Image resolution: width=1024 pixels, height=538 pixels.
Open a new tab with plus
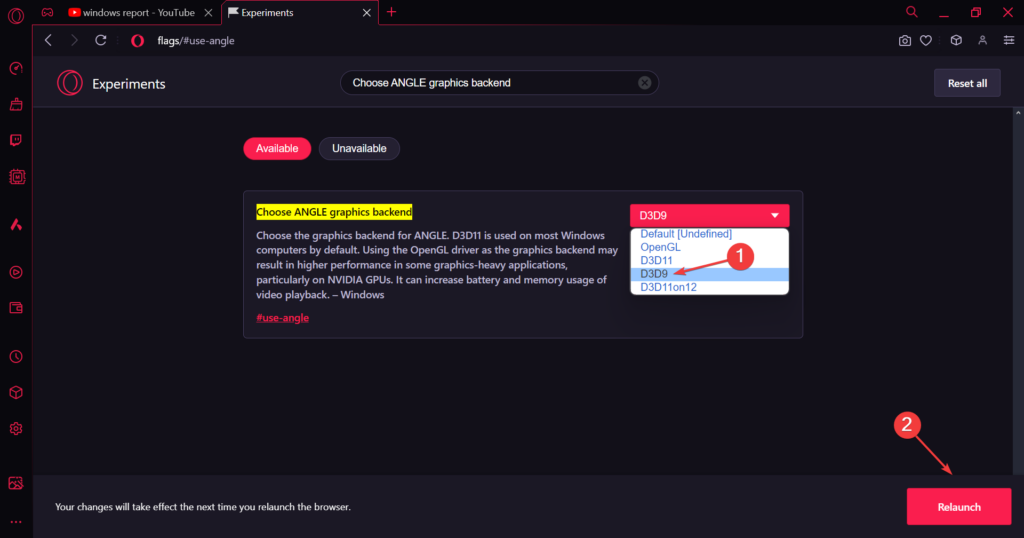pyautogui.click(x=391, y=12)
